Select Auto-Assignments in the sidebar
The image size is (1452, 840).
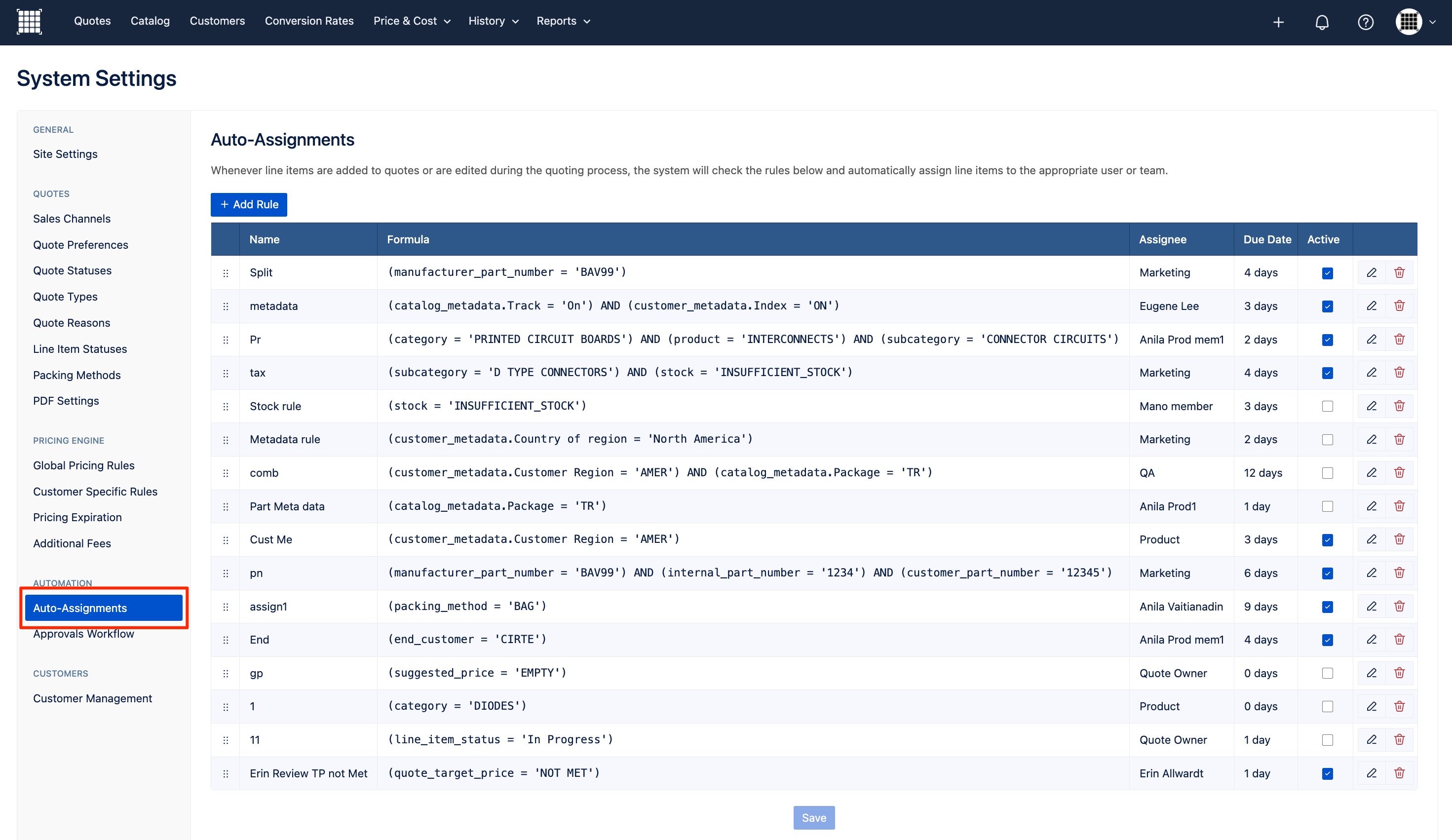[104, 608]
